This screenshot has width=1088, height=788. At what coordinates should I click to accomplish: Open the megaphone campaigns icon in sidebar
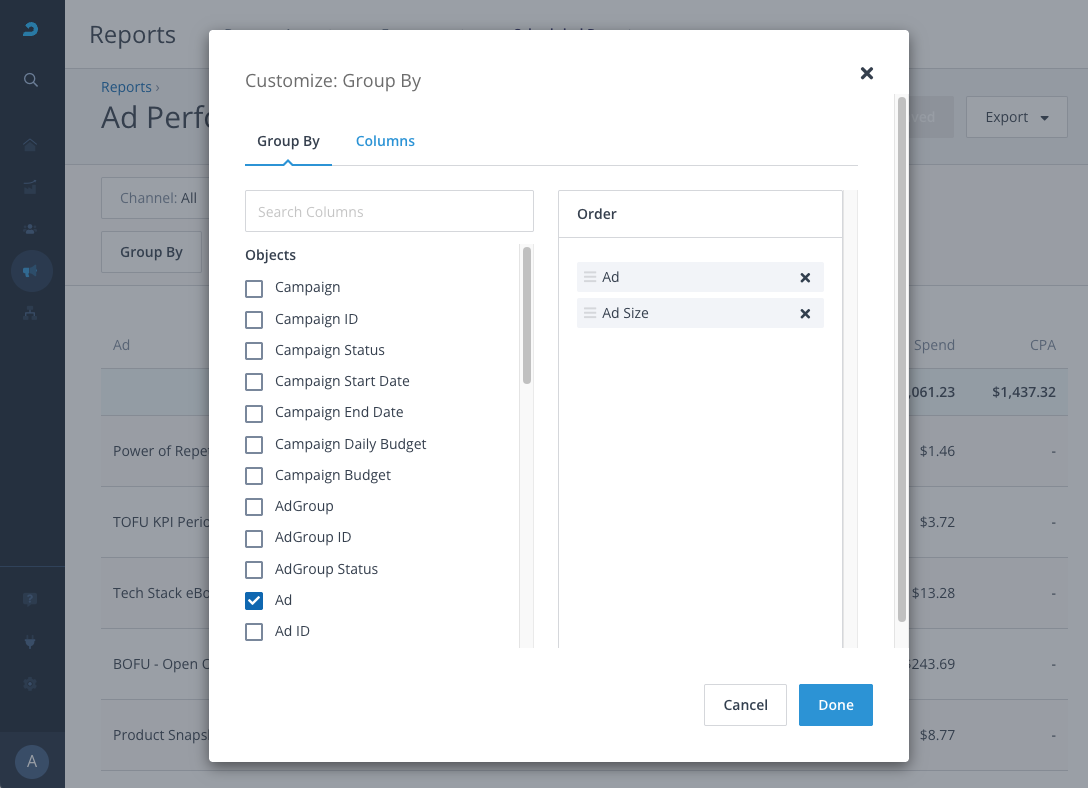point(31,271)
